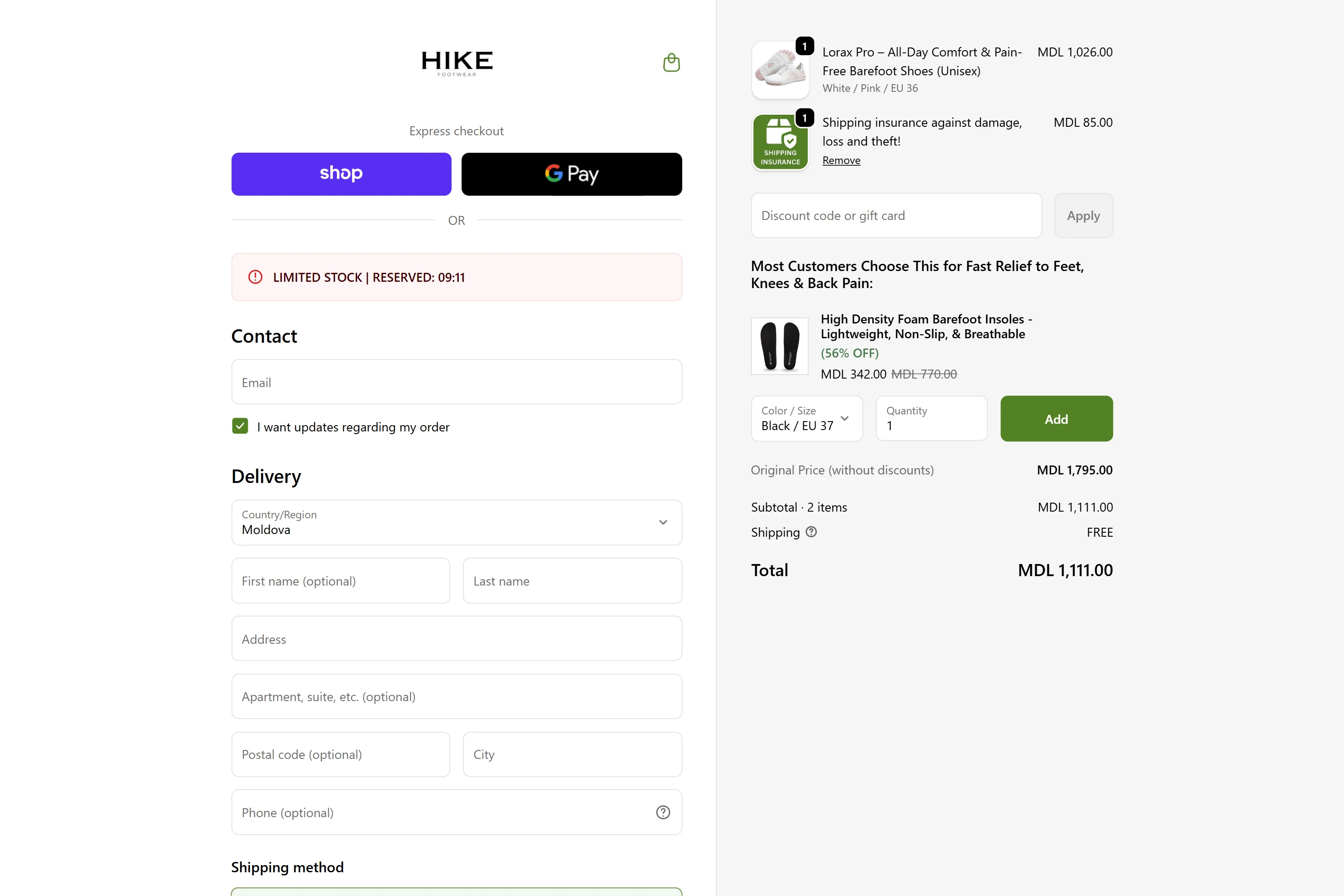Choose Google Pay express checkout
The image size is (1344, 896).
[572, 174]
